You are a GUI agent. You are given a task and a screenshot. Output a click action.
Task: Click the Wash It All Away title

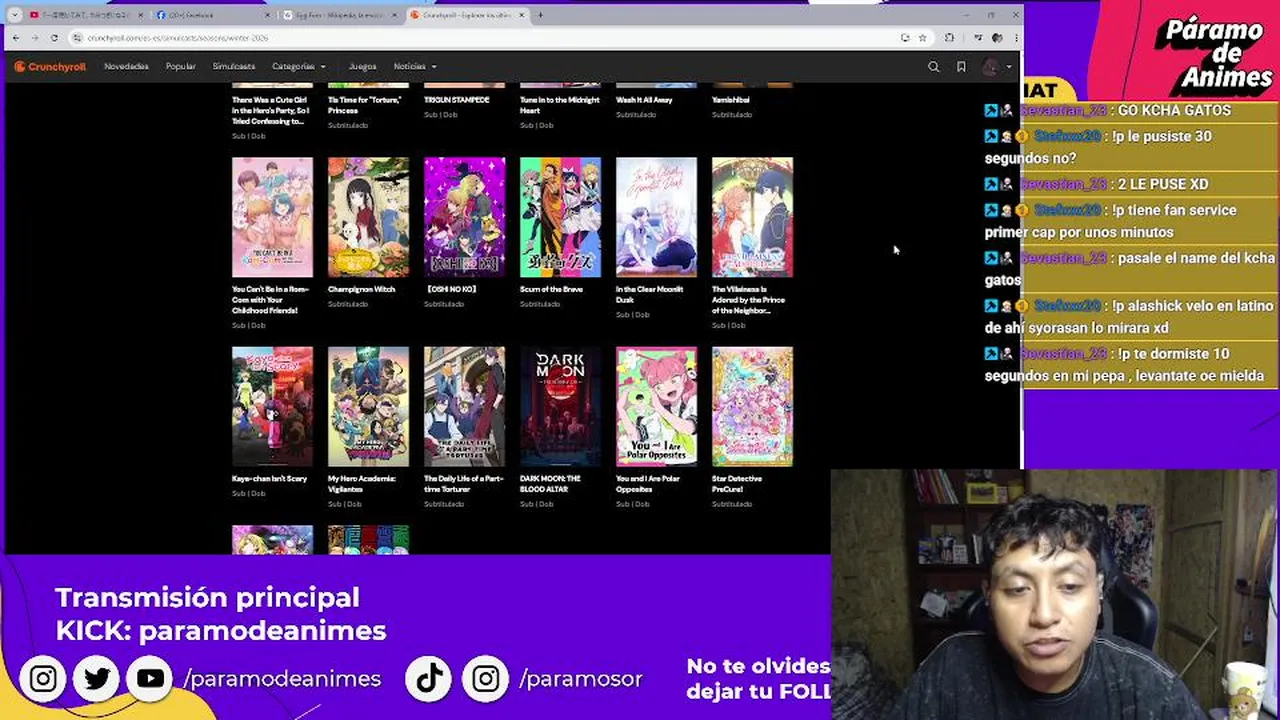coord(644,100)
